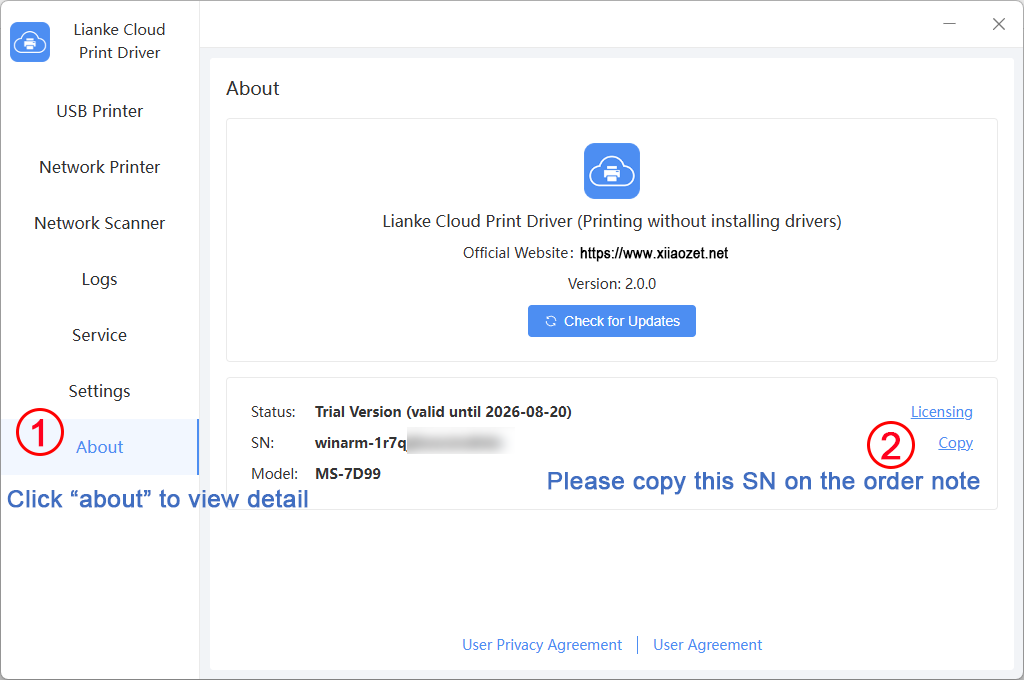Click the SN value starting with winarm-1r7q
The image size is (1024, 680).
coord(411,443)
